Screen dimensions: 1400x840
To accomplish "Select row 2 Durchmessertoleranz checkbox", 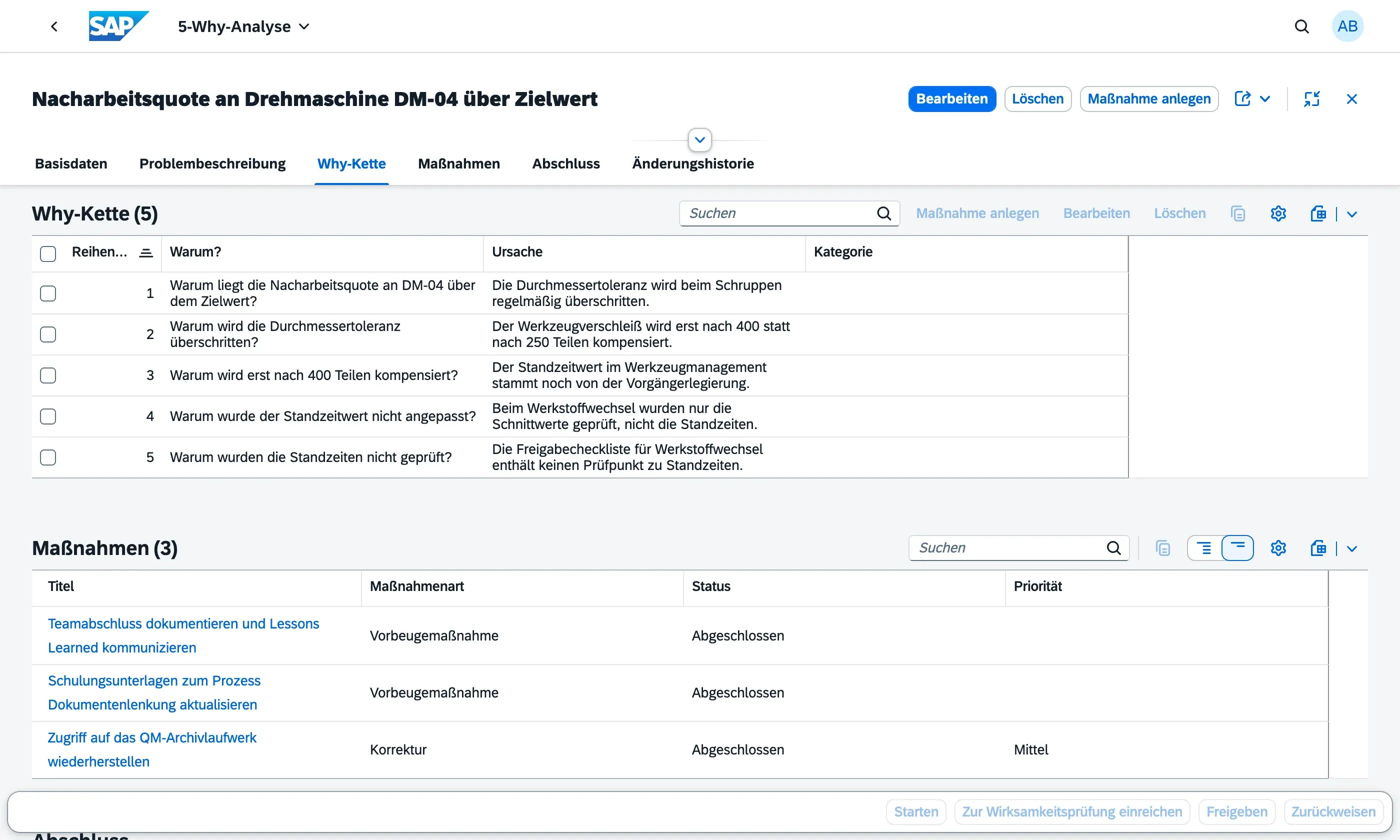I will (x=48, y=334).
